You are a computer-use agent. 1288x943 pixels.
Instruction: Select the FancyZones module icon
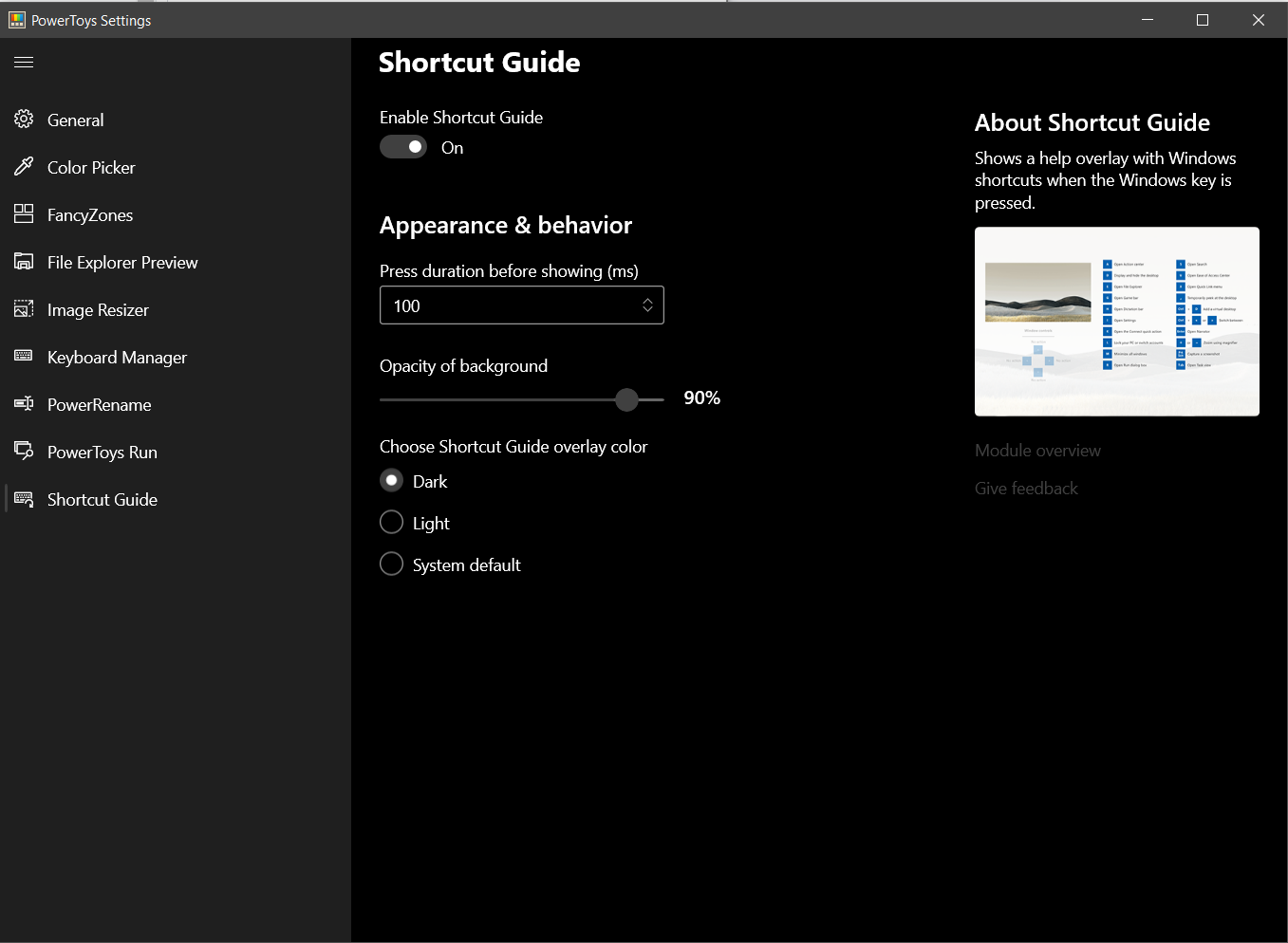(24, 214)
